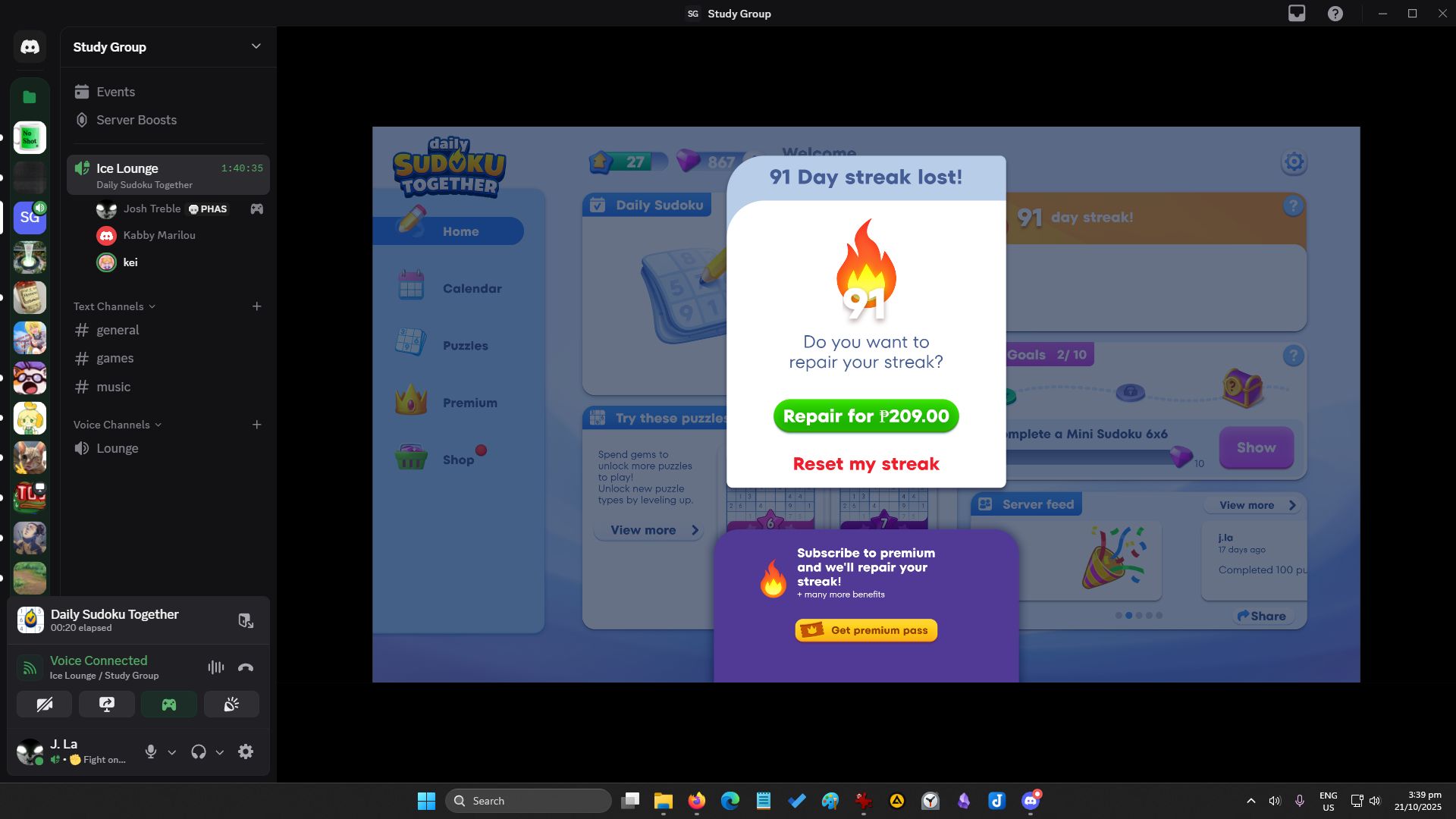
Task: Deafen audio with headphones button
Action: (199, 752)
